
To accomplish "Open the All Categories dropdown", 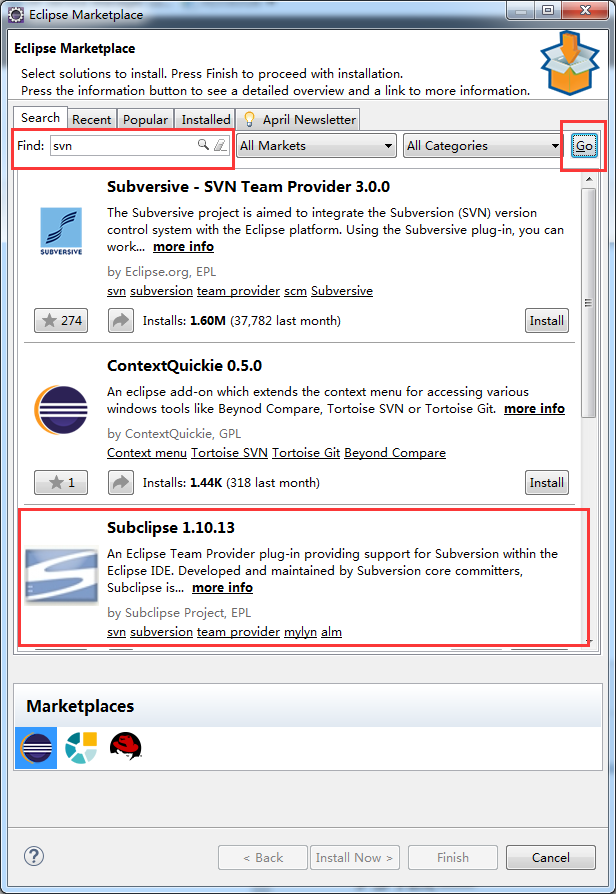I will [x=483, y=145].
